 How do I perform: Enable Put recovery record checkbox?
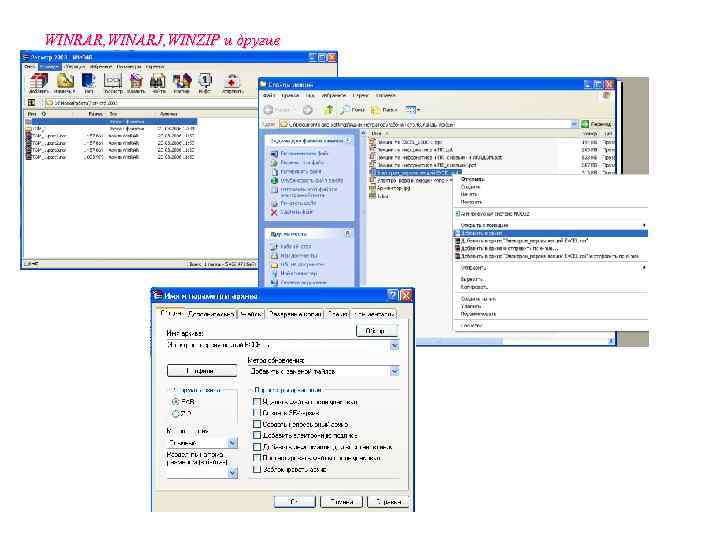(x=257, y=447)
